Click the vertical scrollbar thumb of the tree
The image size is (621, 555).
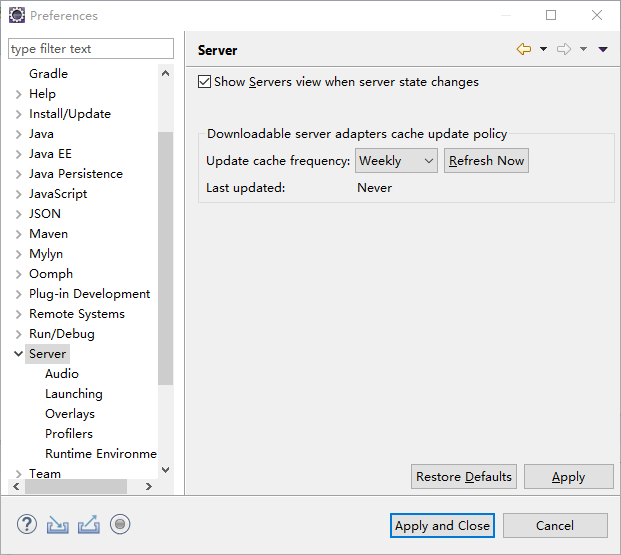pos(166,258)
